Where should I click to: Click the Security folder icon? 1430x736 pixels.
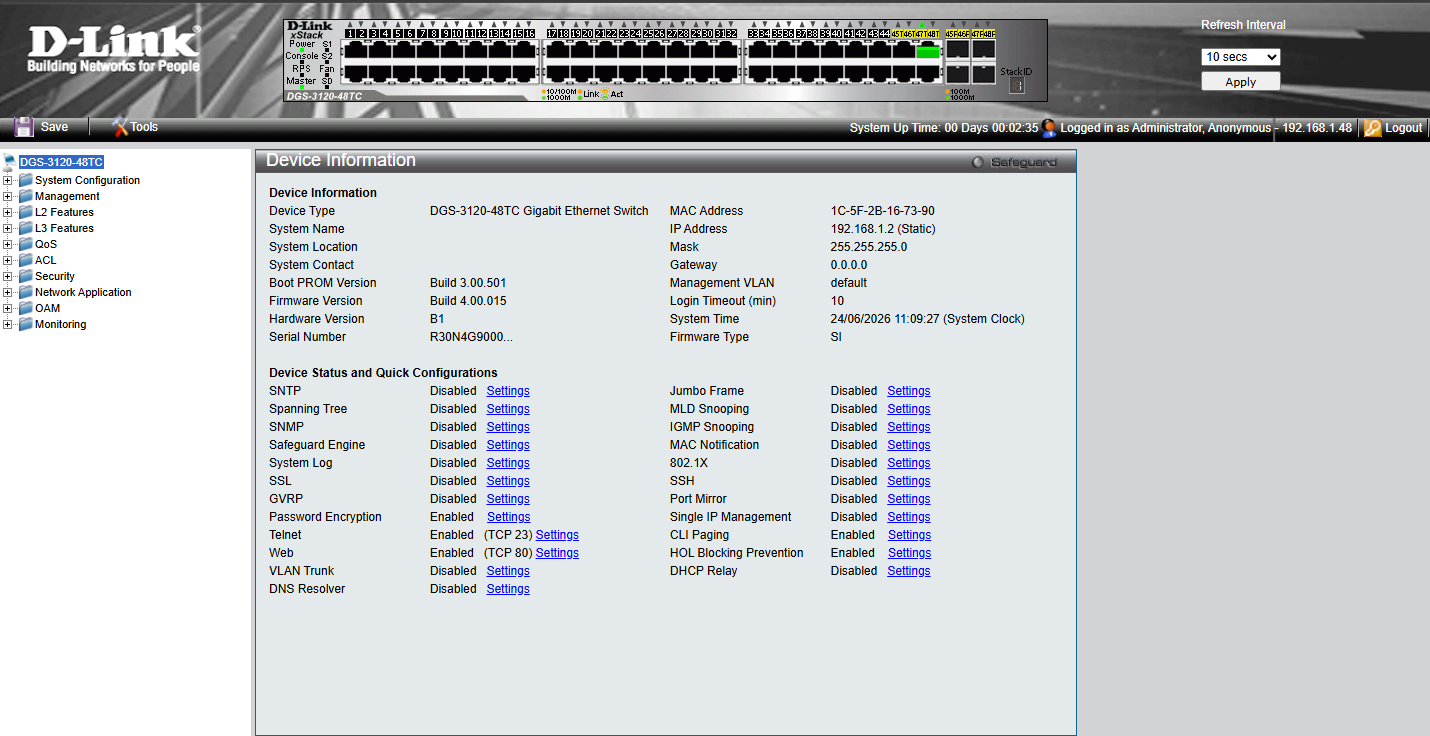click(26, 276)
